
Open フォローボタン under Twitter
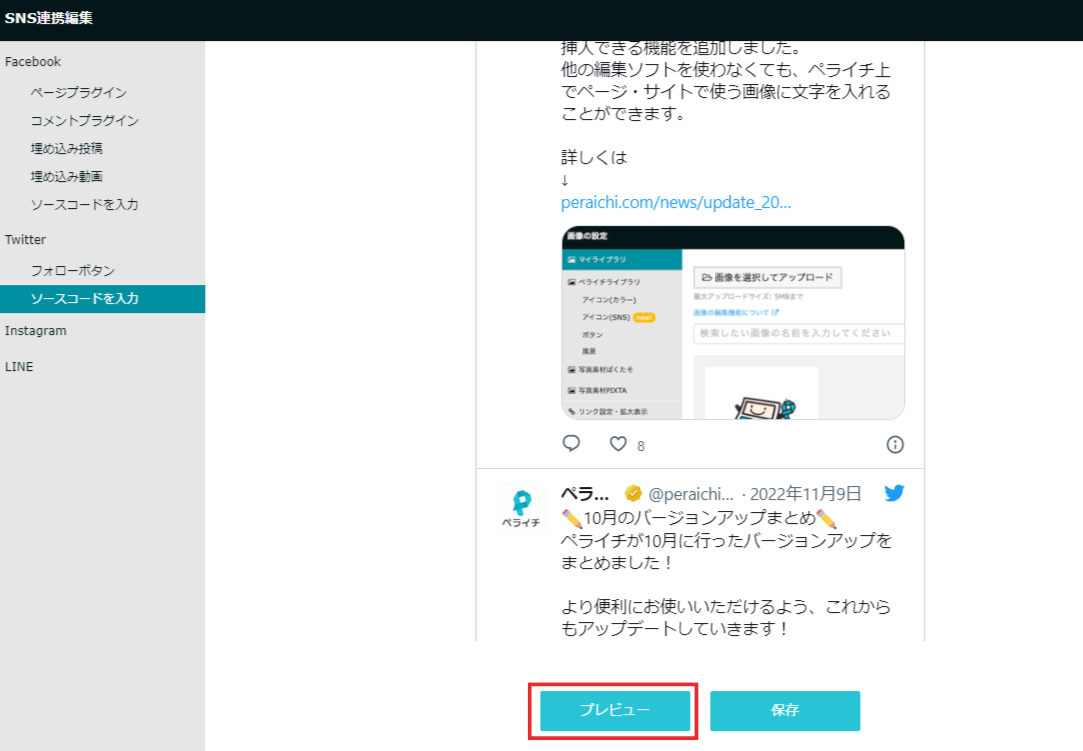tap(73, 270)
